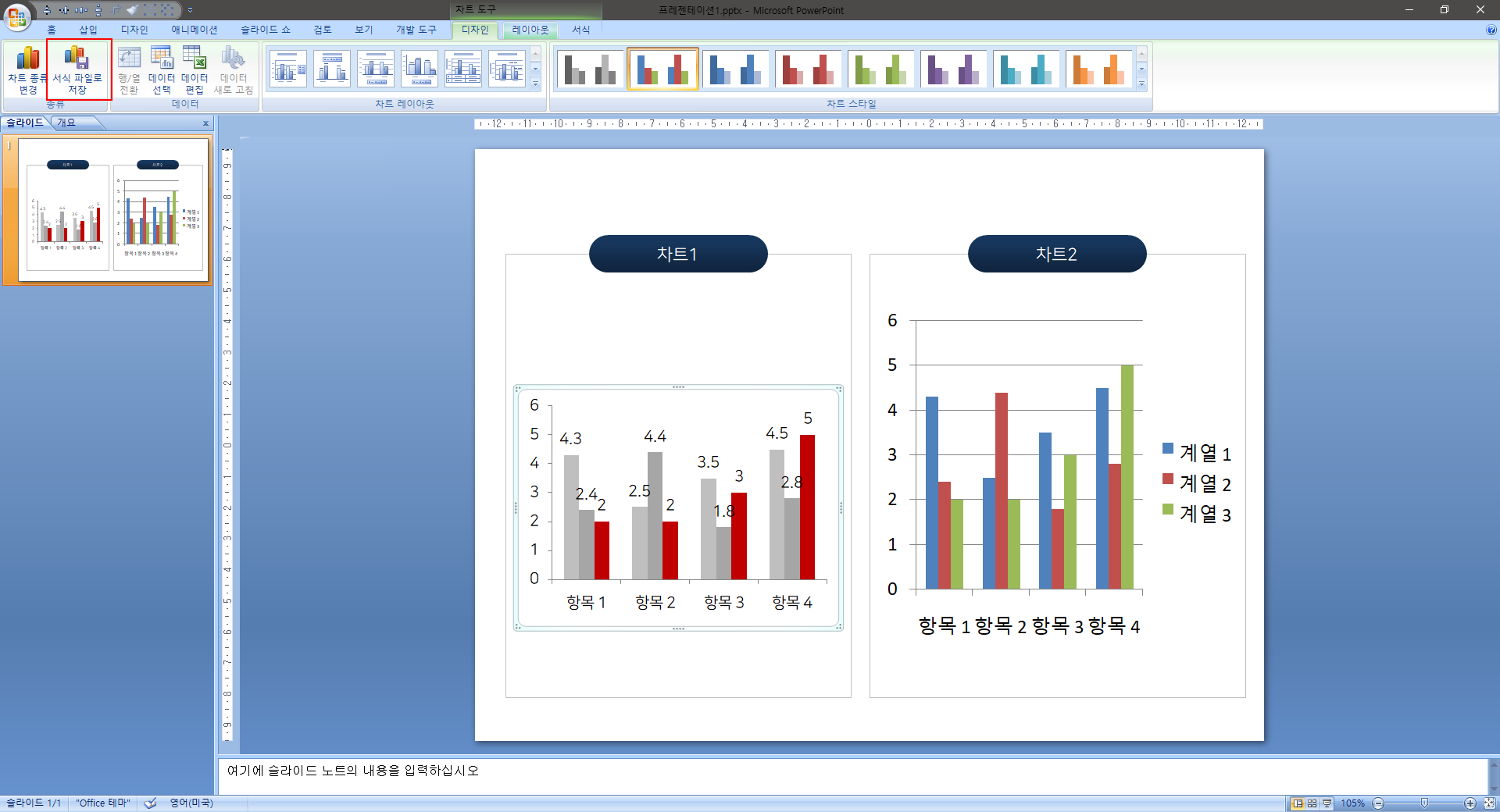Open the Insert (삽입) ribbon tab

(x=88, y=30)
